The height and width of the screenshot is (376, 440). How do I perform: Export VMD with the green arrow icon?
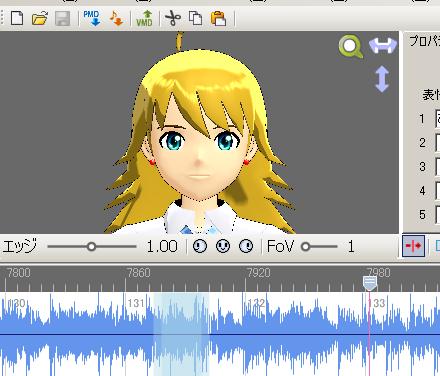(x=144, y=18)
